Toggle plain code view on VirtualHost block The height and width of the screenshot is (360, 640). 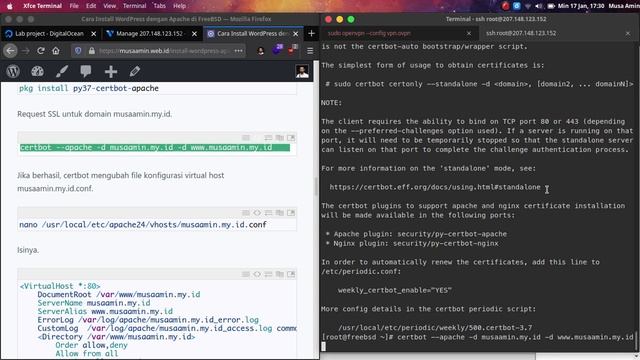pyautogui.click(x=257, y=274)
